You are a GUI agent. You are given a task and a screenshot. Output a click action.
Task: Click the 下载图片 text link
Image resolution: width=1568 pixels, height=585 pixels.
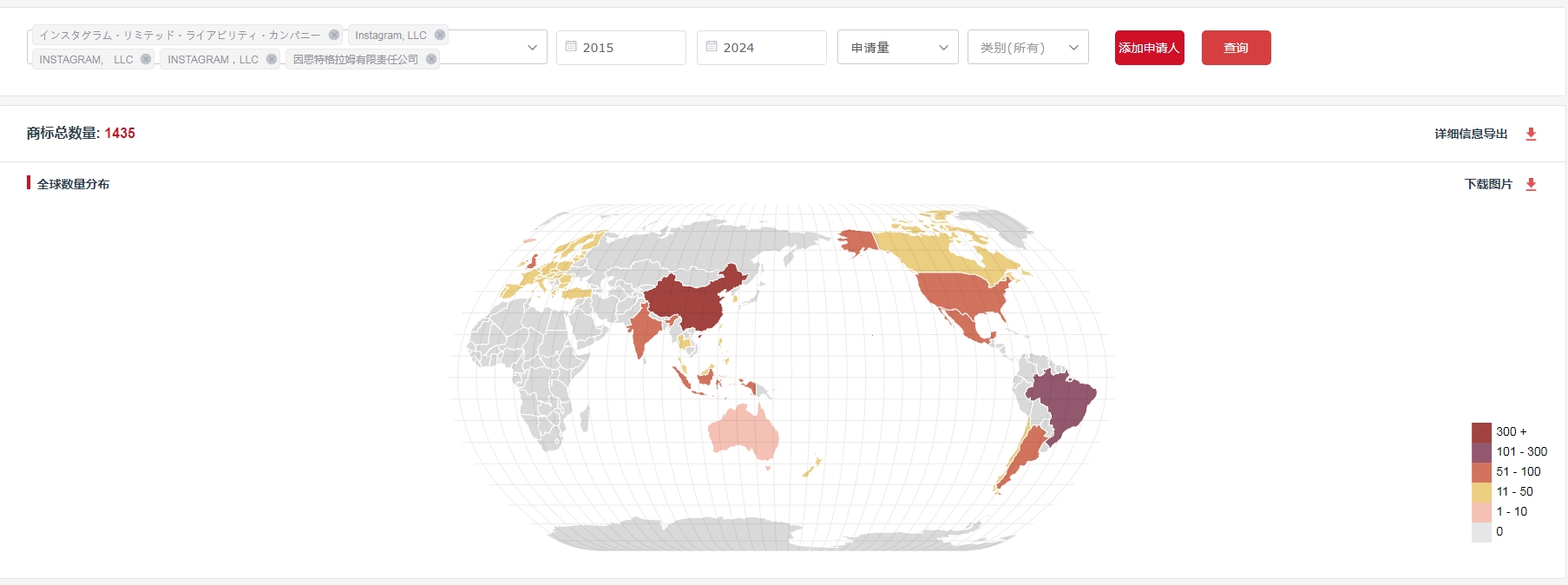coord(1488,184)
